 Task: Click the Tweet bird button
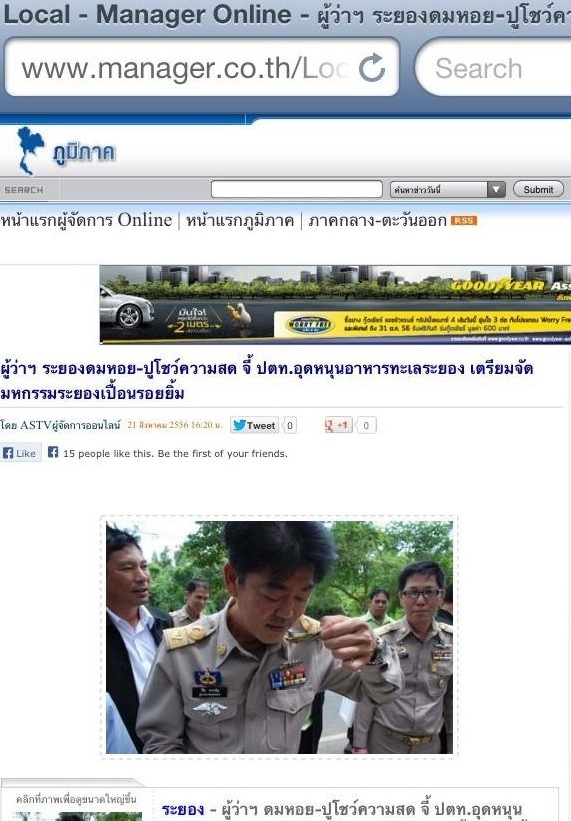254,425
